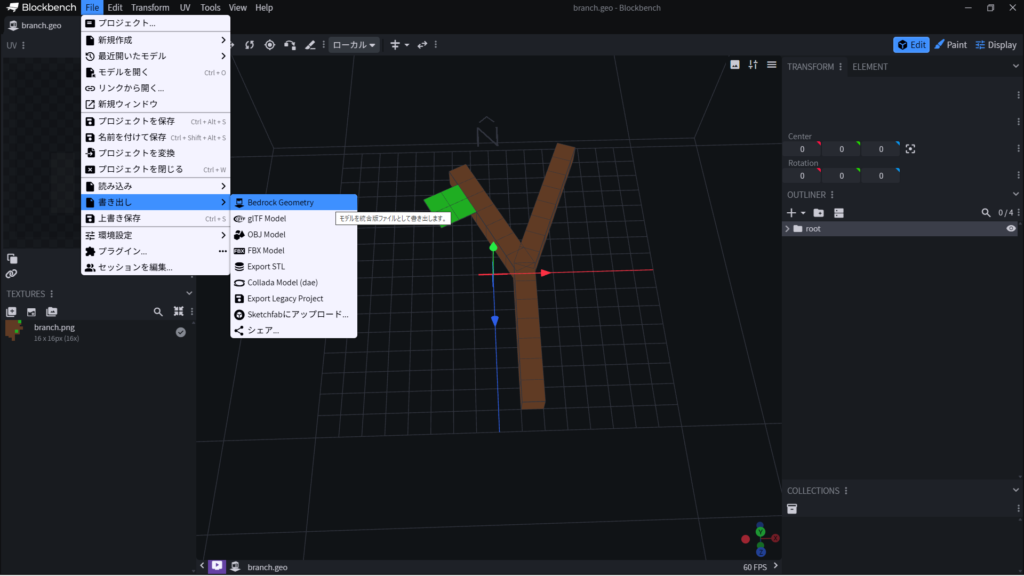
Task: Click the Bedrock Geometry export option
Action: tap(280, 202)
